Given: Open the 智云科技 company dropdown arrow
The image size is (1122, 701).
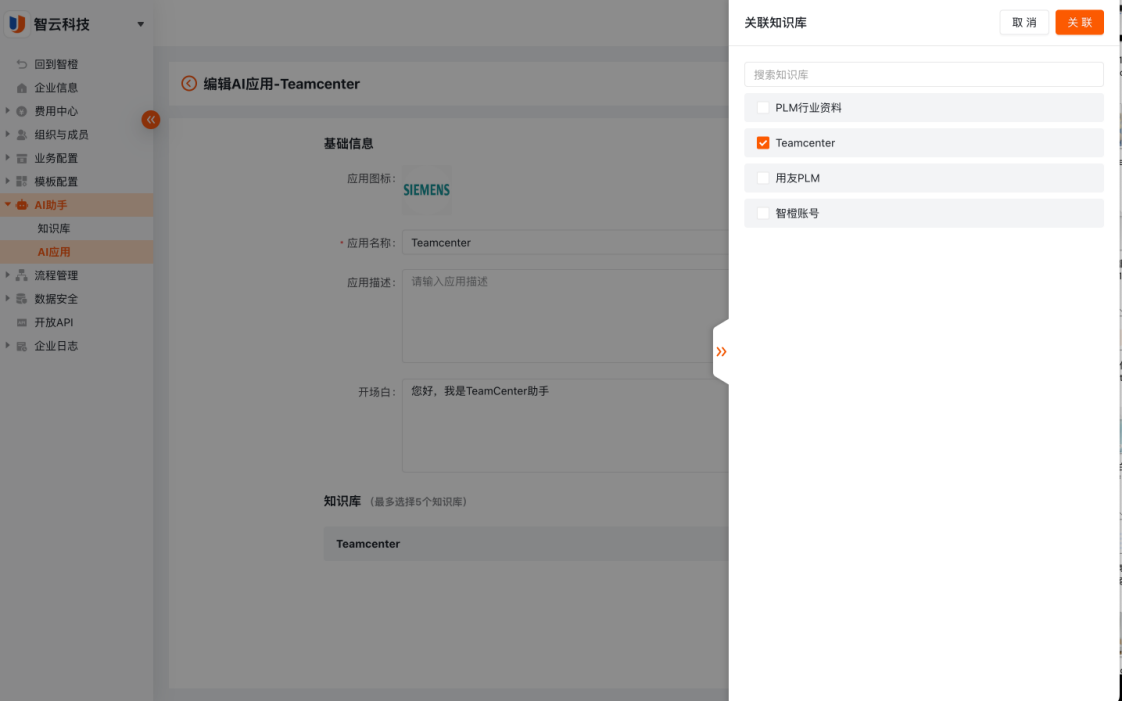Looking at the screenshot, I should coord(140,24).
